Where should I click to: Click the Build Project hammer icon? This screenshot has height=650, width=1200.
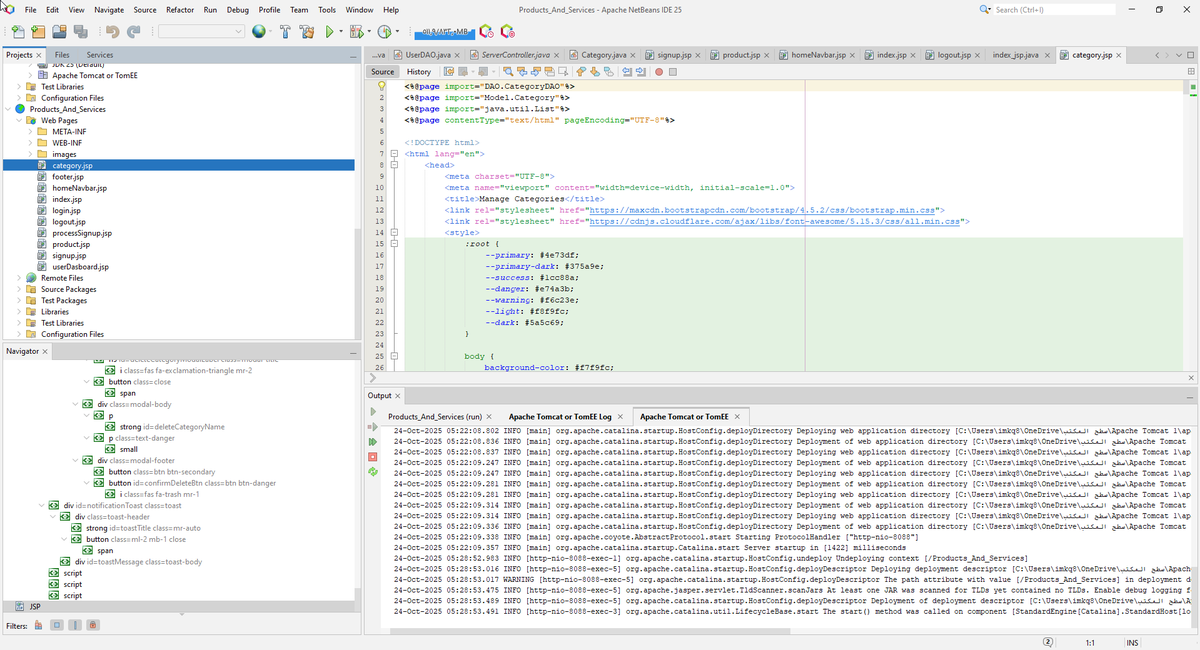click(x=286, y=32)
